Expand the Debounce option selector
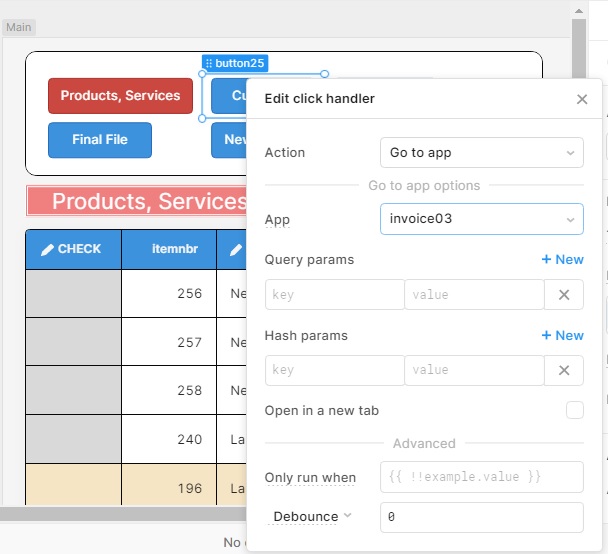Screen dimensions: 608x554 click(312, 517)
